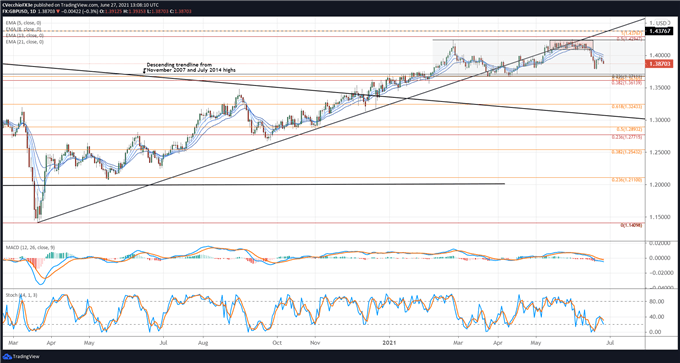Screen dimensions: 680x363
Task: Click the red 1.38703 current price label
Action: [x=658, y=63]
